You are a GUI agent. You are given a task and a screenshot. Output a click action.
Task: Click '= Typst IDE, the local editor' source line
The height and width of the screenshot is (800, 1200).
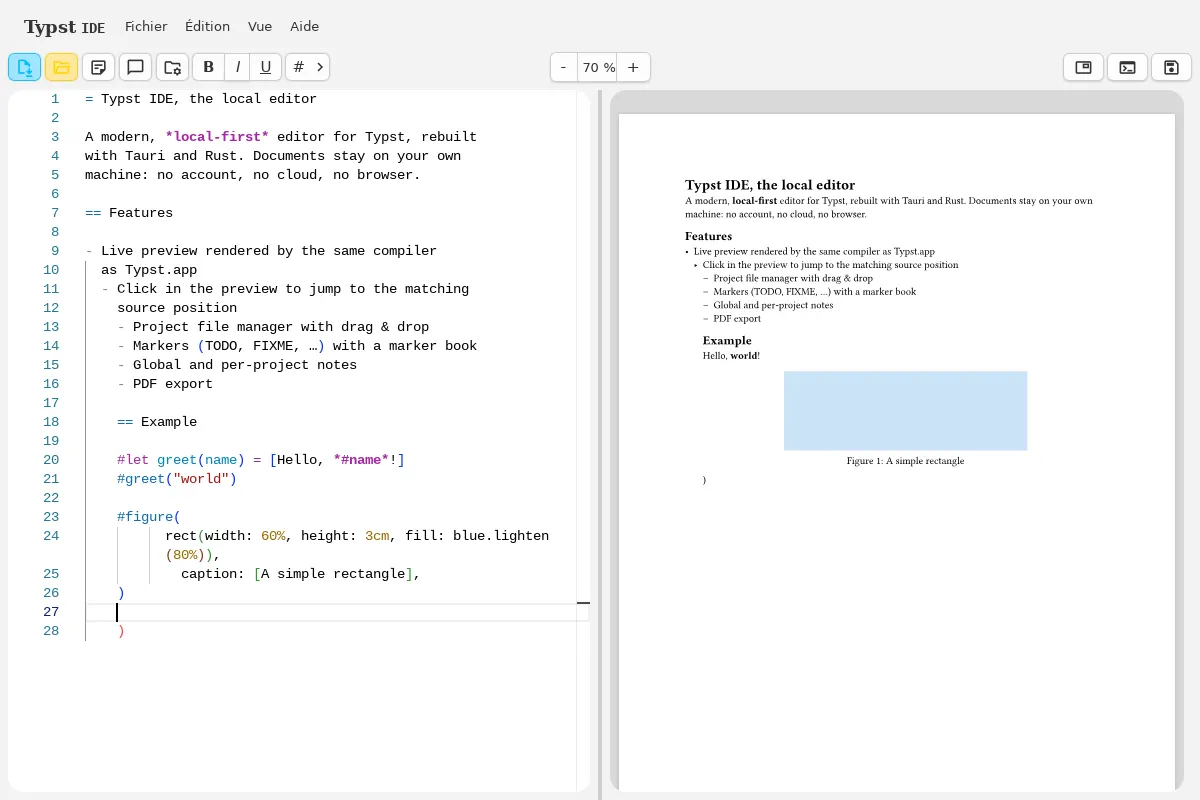click(x=201, y=99)
